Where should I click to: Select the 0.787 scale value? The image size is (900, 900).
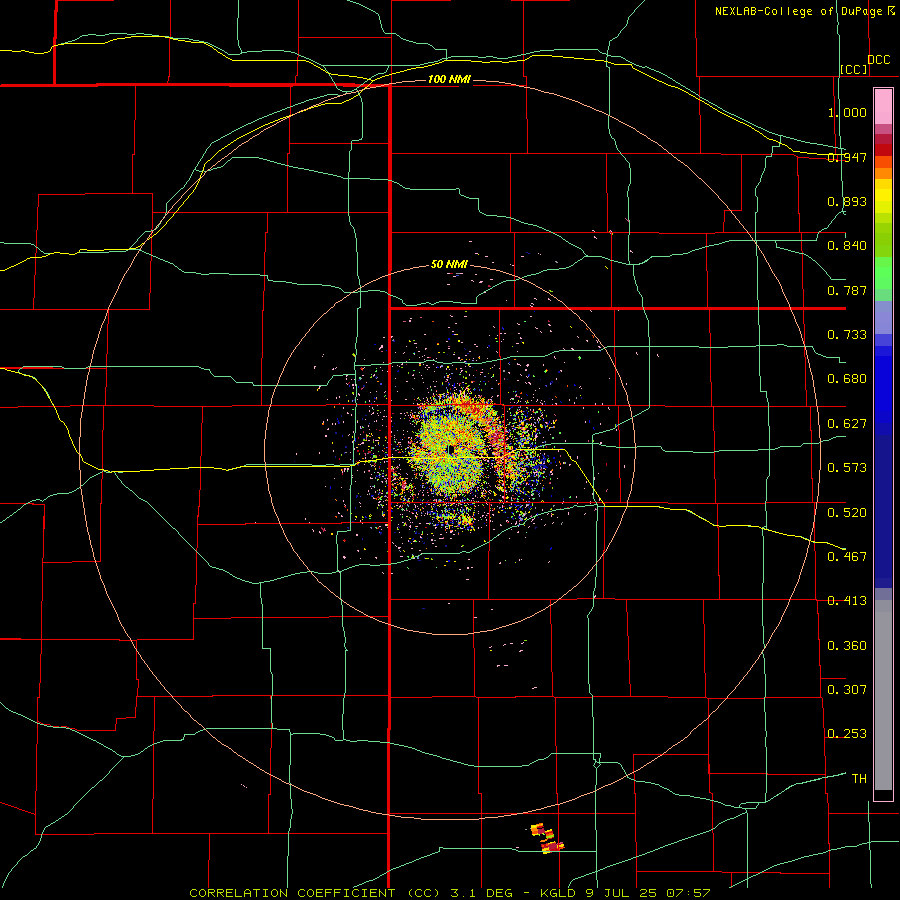(x=847, y=290)
